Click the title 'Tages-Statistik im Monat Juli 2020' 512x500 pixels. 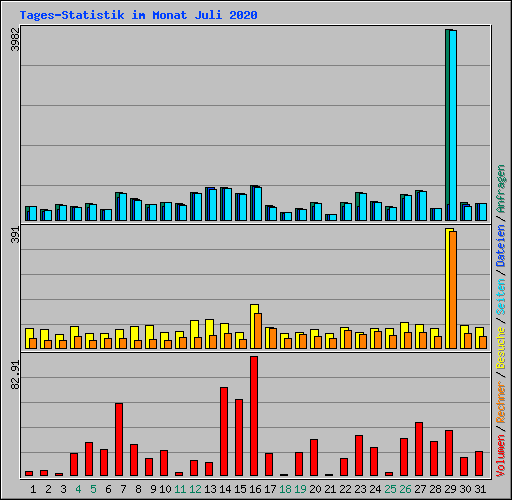(138, 15)
